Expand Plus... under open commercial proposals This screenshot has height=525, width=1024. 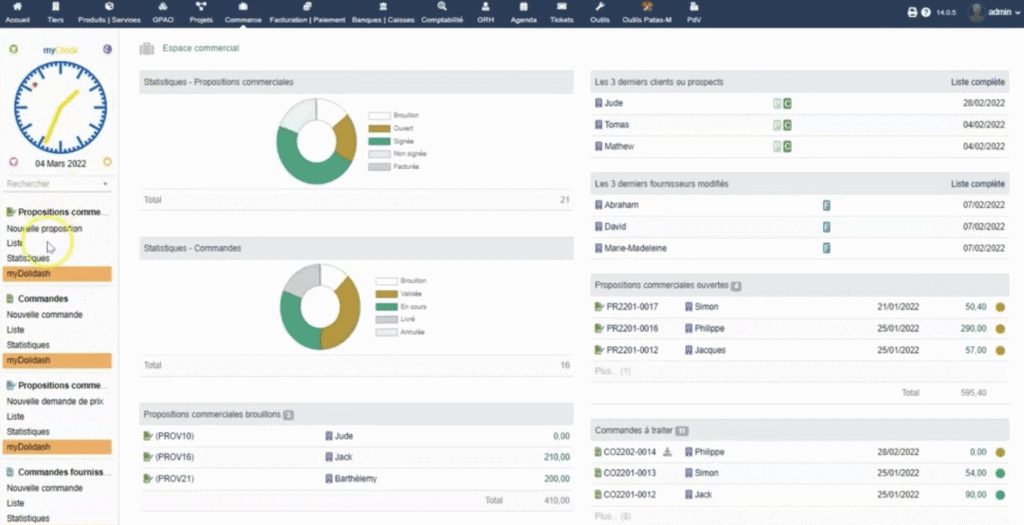[x=612, y=371]
